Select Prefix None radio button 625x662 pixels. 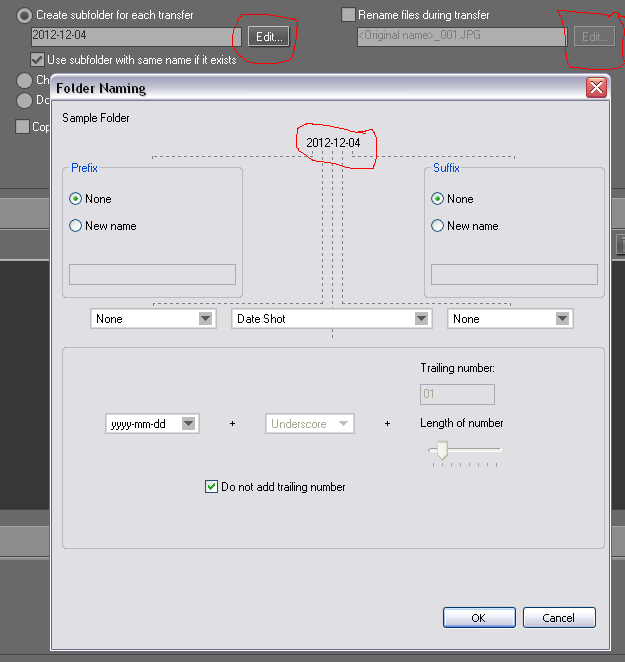pyautogui.click(x=76, y=199)
